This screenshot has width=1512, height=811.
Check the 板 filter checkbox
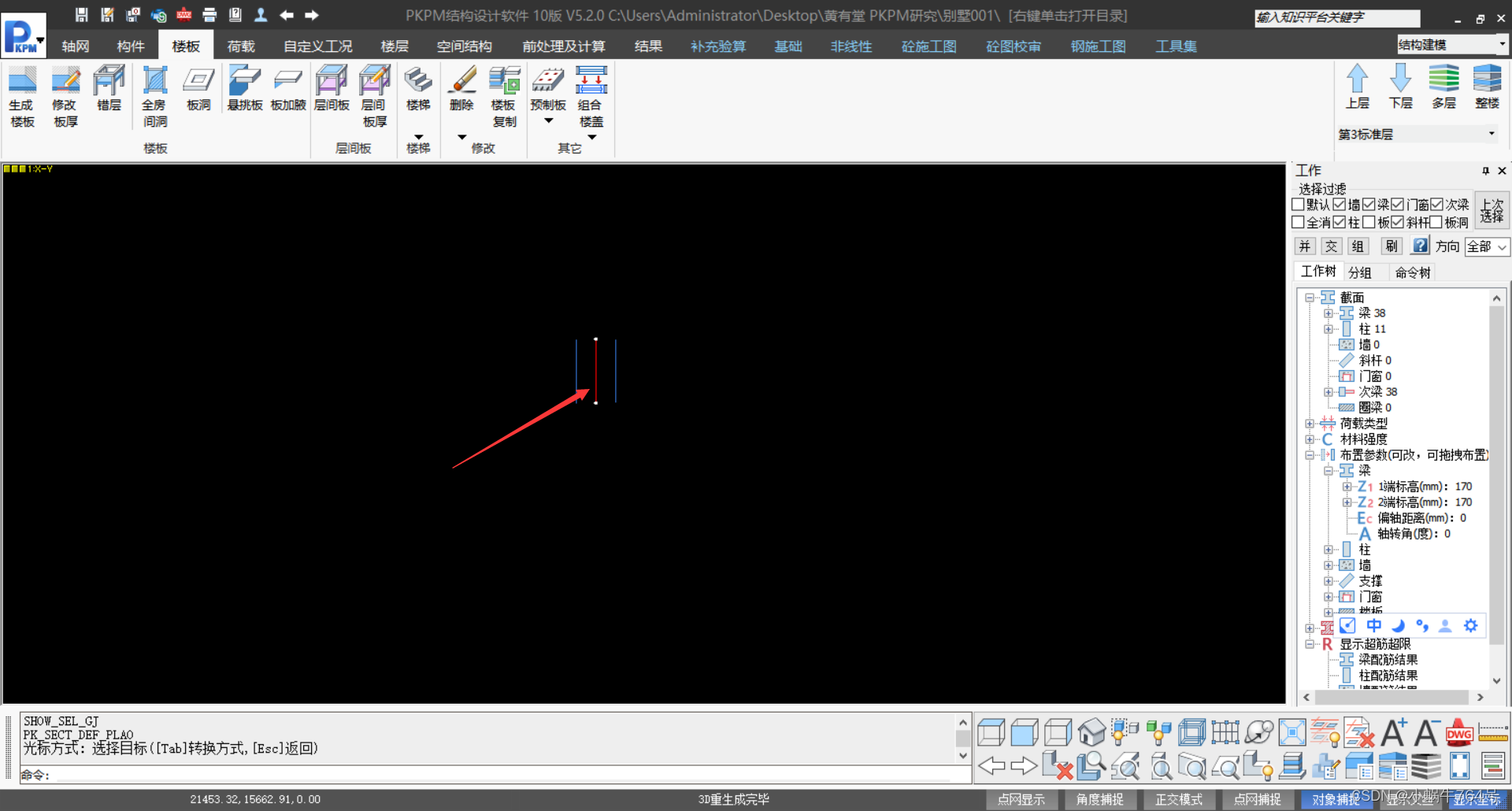[1369, 222]
